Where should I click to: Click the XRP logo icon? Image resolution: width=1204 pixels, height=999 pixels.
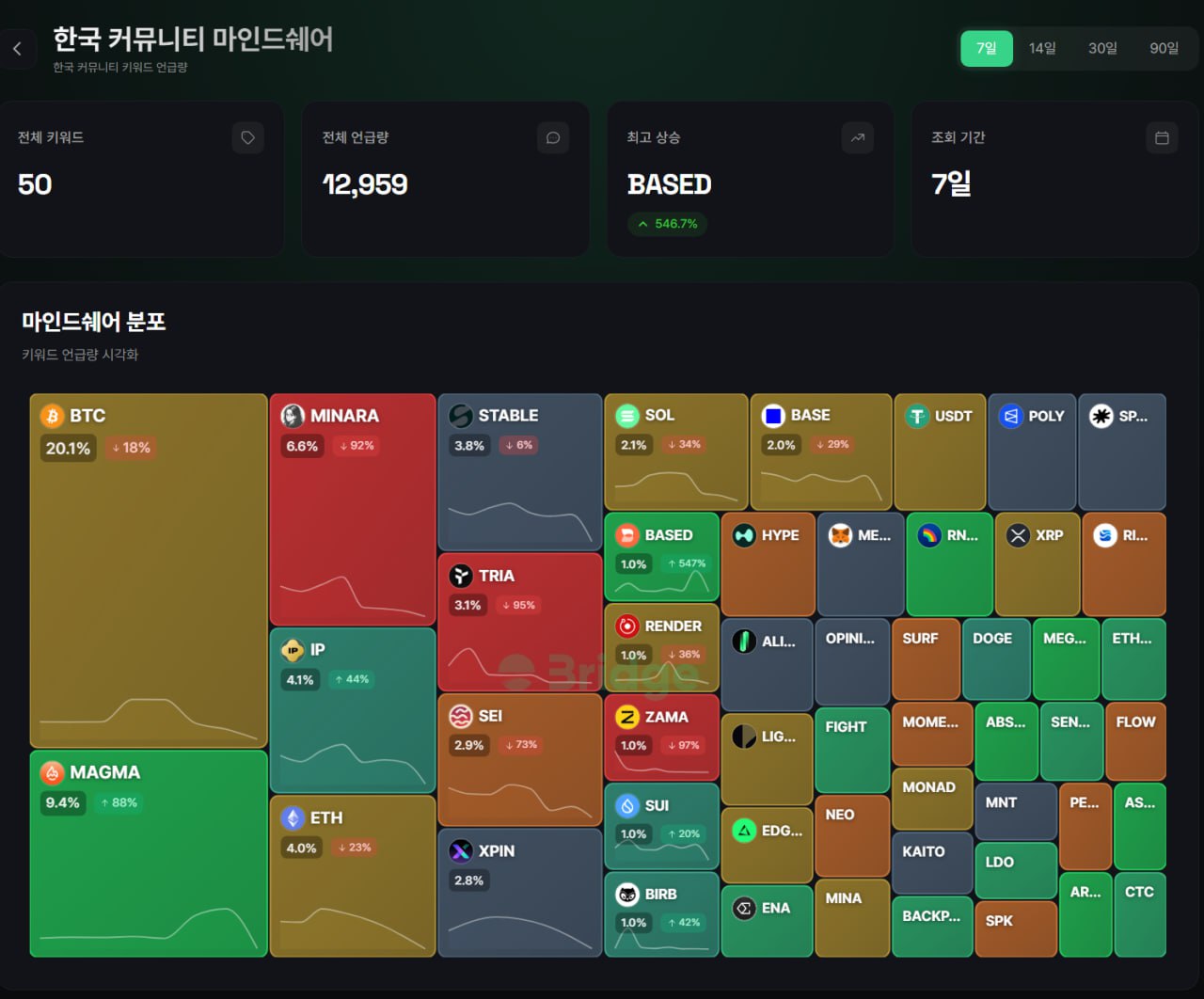tap(1018, 535)
